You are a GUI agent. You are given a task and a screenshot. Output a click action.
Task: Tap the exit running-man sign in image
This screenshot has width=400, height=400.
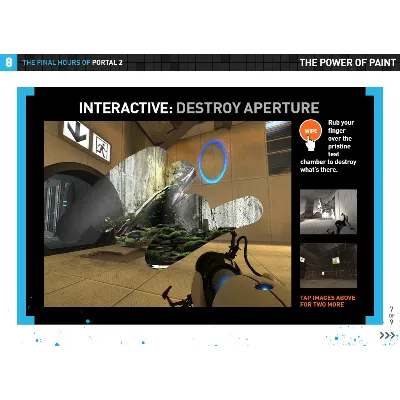pos(101,147)
